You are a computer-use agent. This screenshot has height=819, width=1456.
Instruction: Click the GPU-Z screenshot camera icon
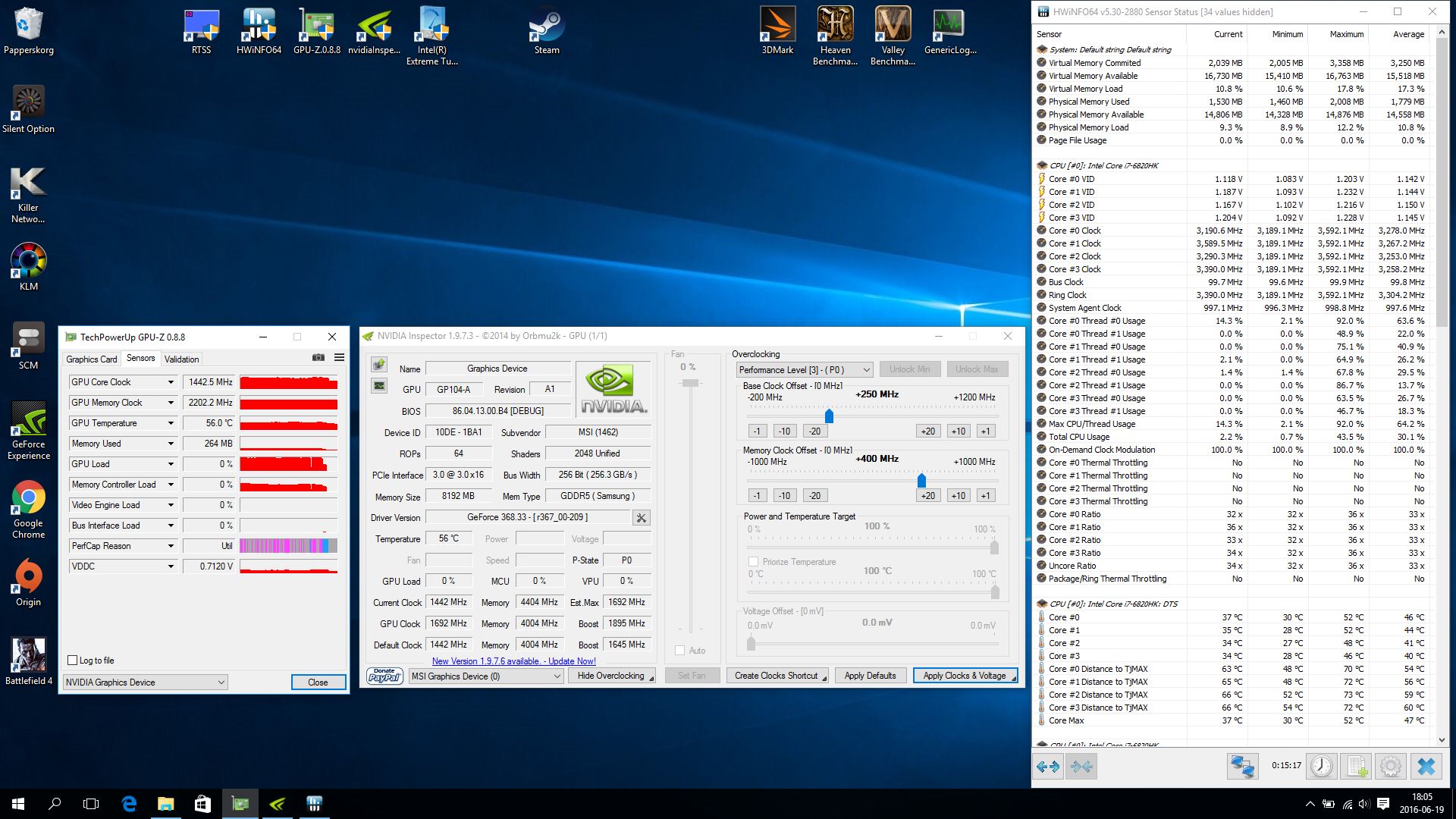coord(318,358)
